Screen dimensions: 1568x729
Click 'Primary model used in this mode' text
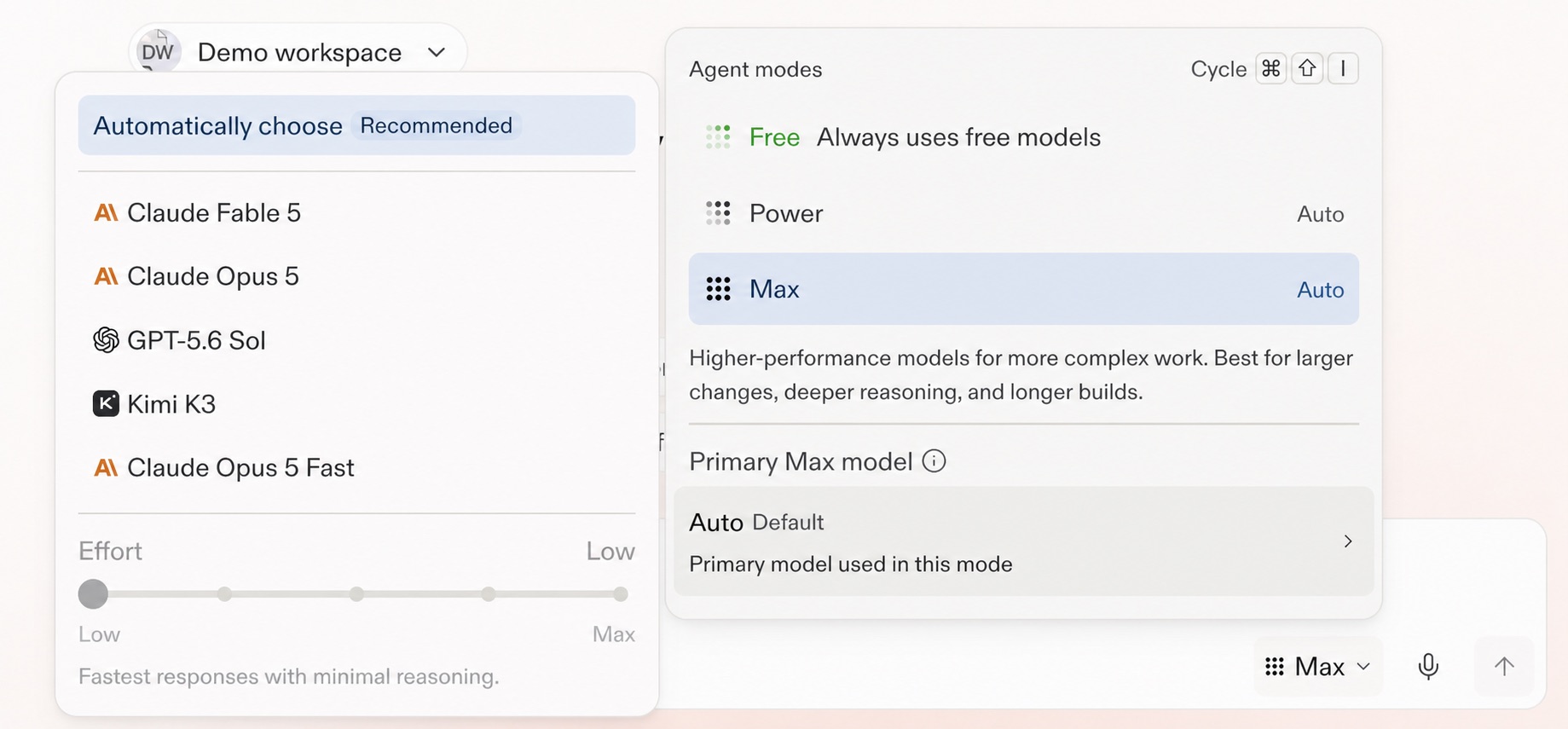pos(851,564)
